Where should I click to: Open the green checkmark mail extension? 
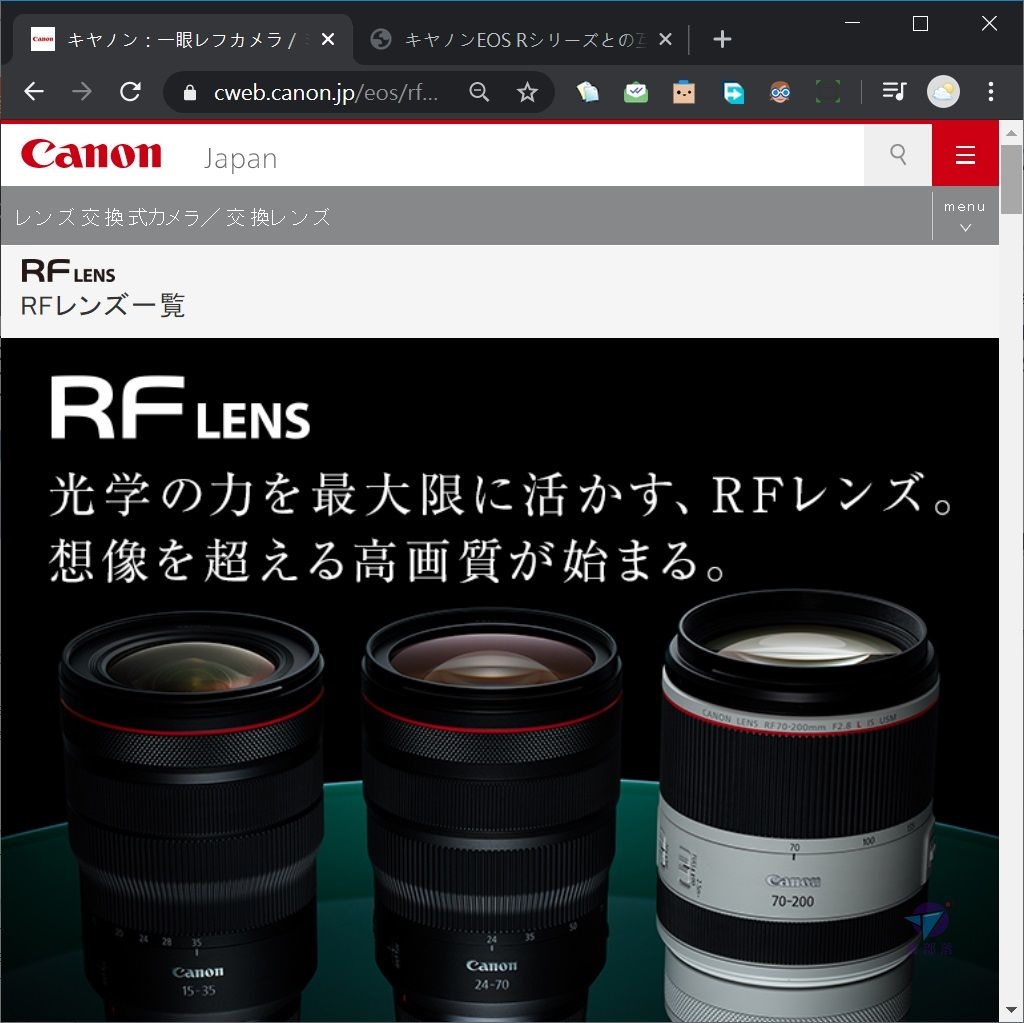[635, 92]
